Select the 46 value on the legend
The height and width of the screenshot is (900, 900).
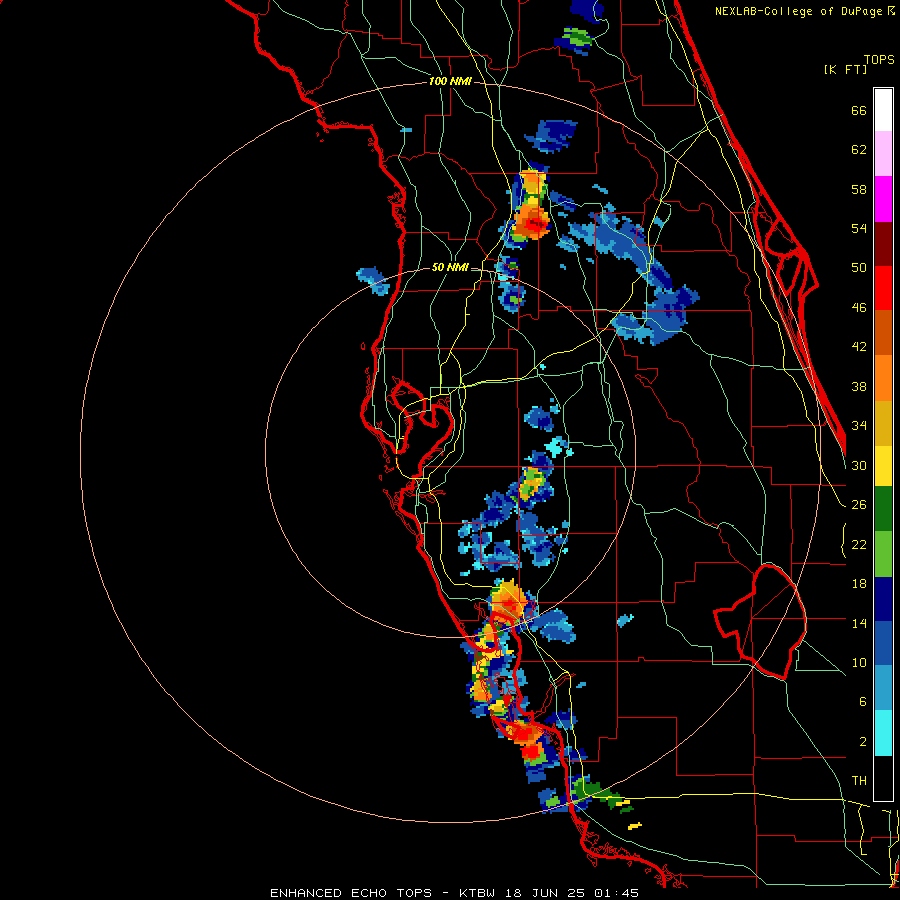point(859,308)
